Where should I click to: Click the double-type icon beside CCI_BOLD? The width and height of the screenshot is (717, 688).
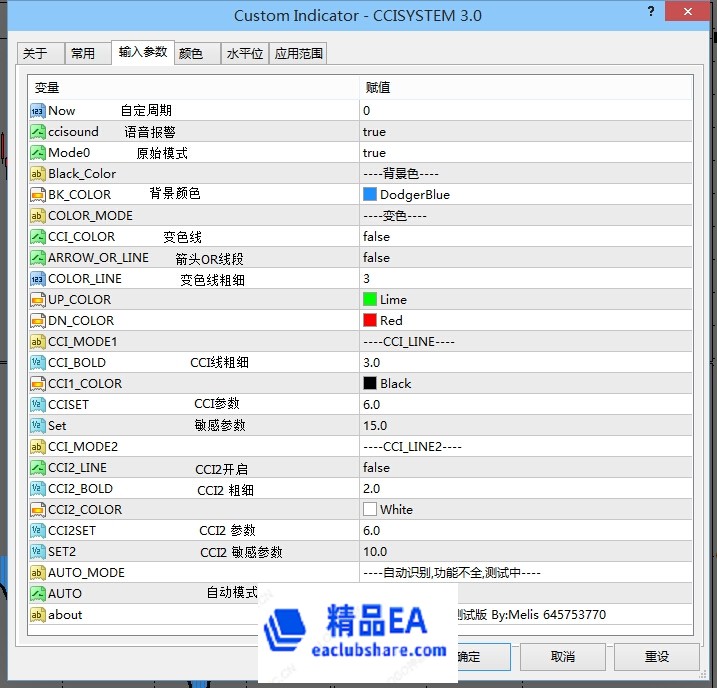(x=38, y=363)
